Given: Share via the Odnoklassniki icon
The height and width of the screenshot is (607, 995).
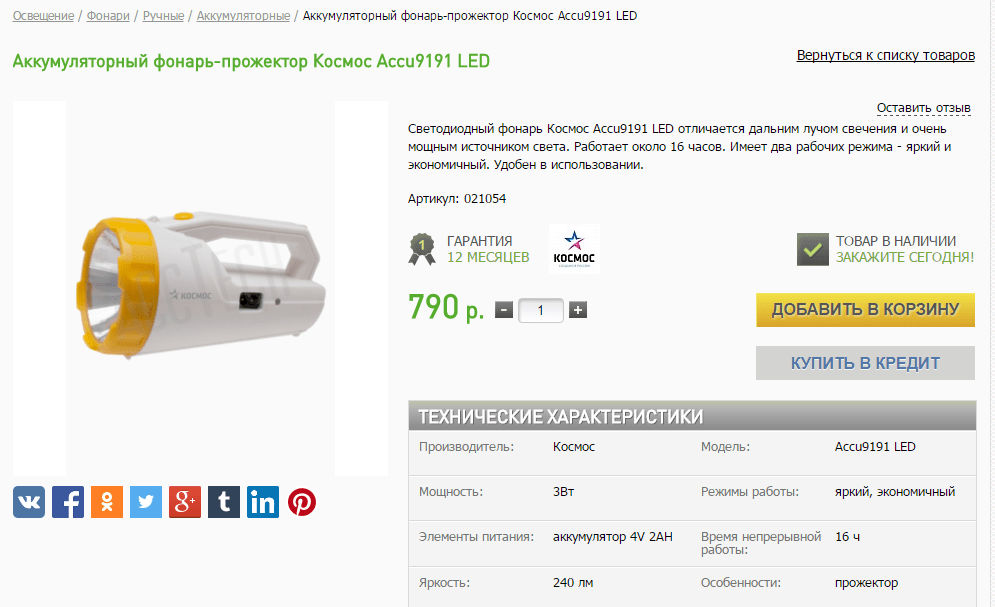Looking at the screenshot, I should (x=107, y=502).
